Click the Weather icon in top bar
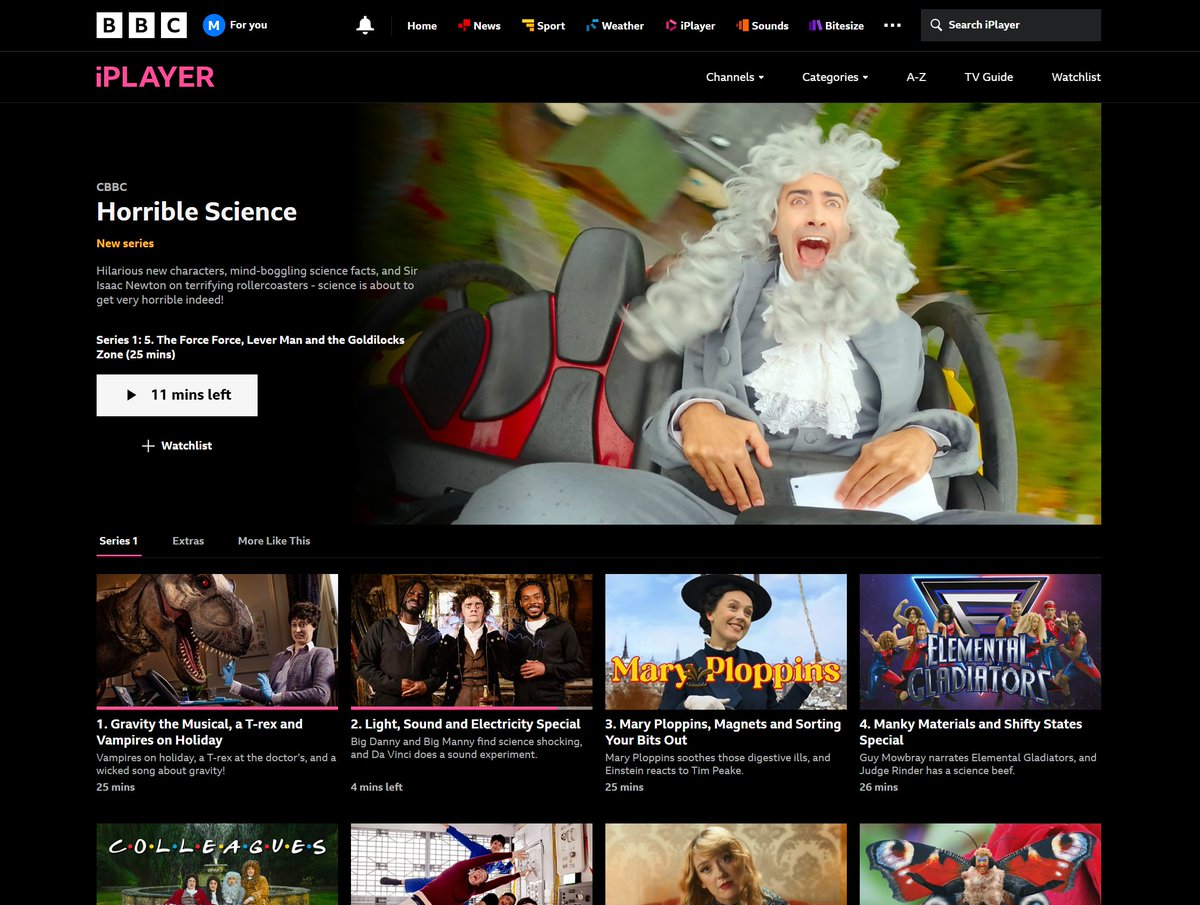Image resolution: width=1200 pixels, height=905 pixels. click(x=592, y=25)
